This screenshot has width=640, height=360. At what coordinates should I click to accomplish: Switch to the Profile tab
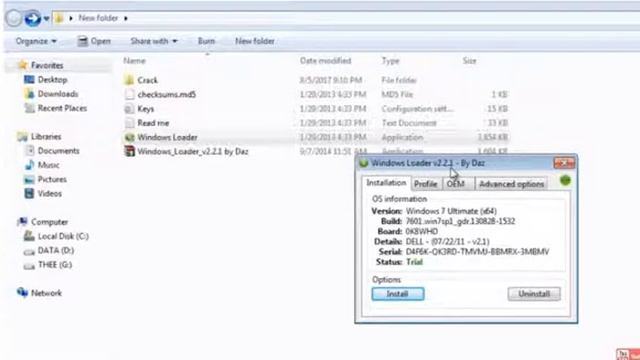(425, 184)
